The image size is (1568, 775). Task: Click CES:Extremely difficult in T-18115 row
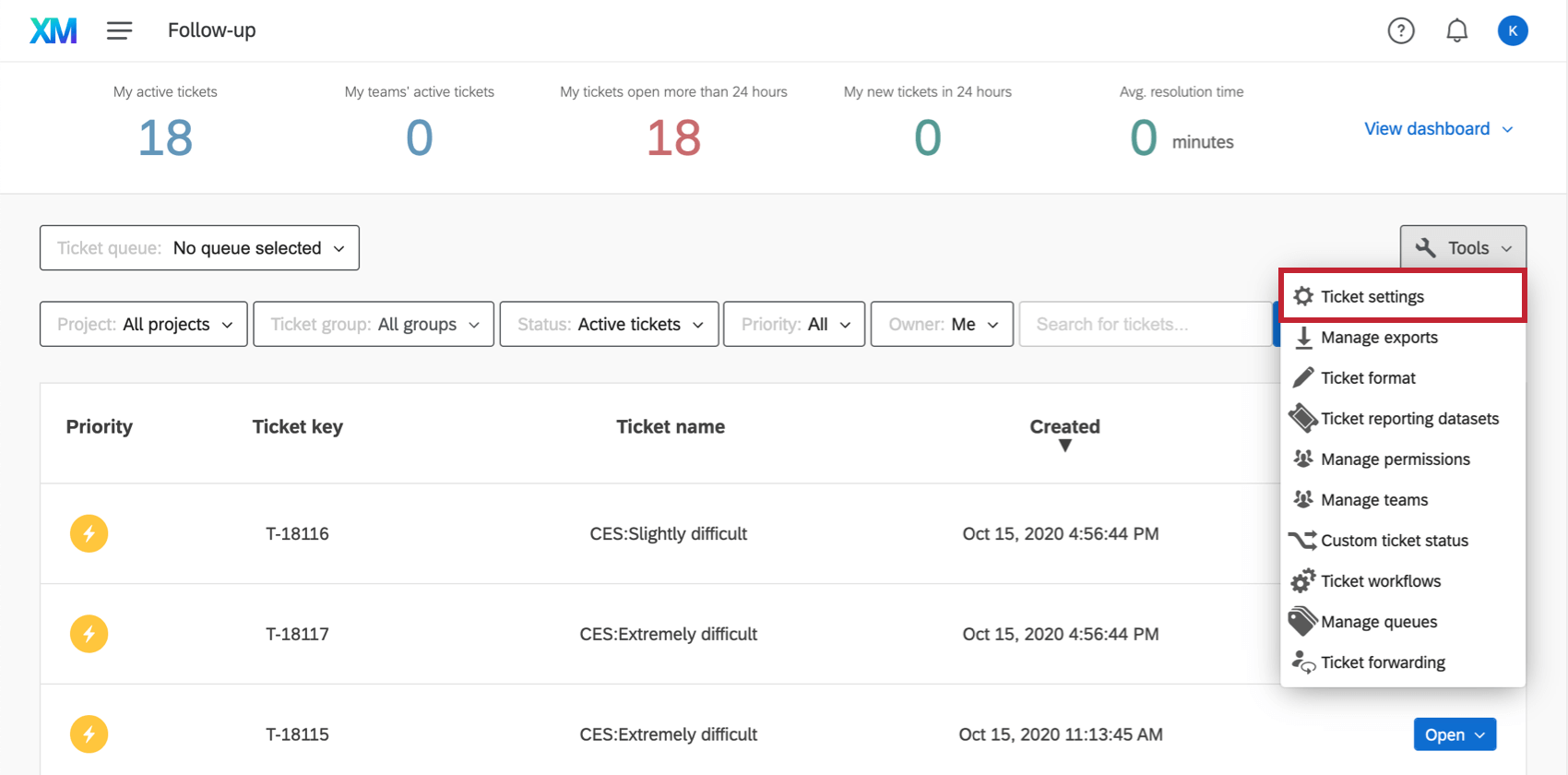tap(669, 734)
